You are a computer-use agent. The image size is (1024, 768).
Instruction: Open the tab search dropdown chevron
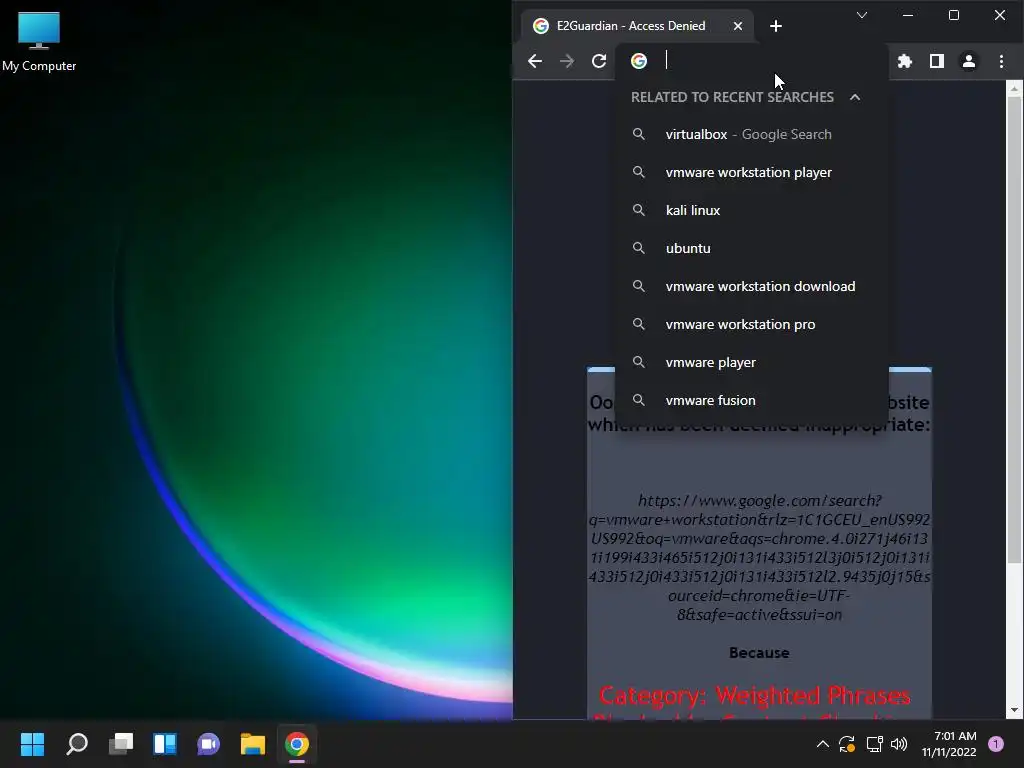click(862, 15)
